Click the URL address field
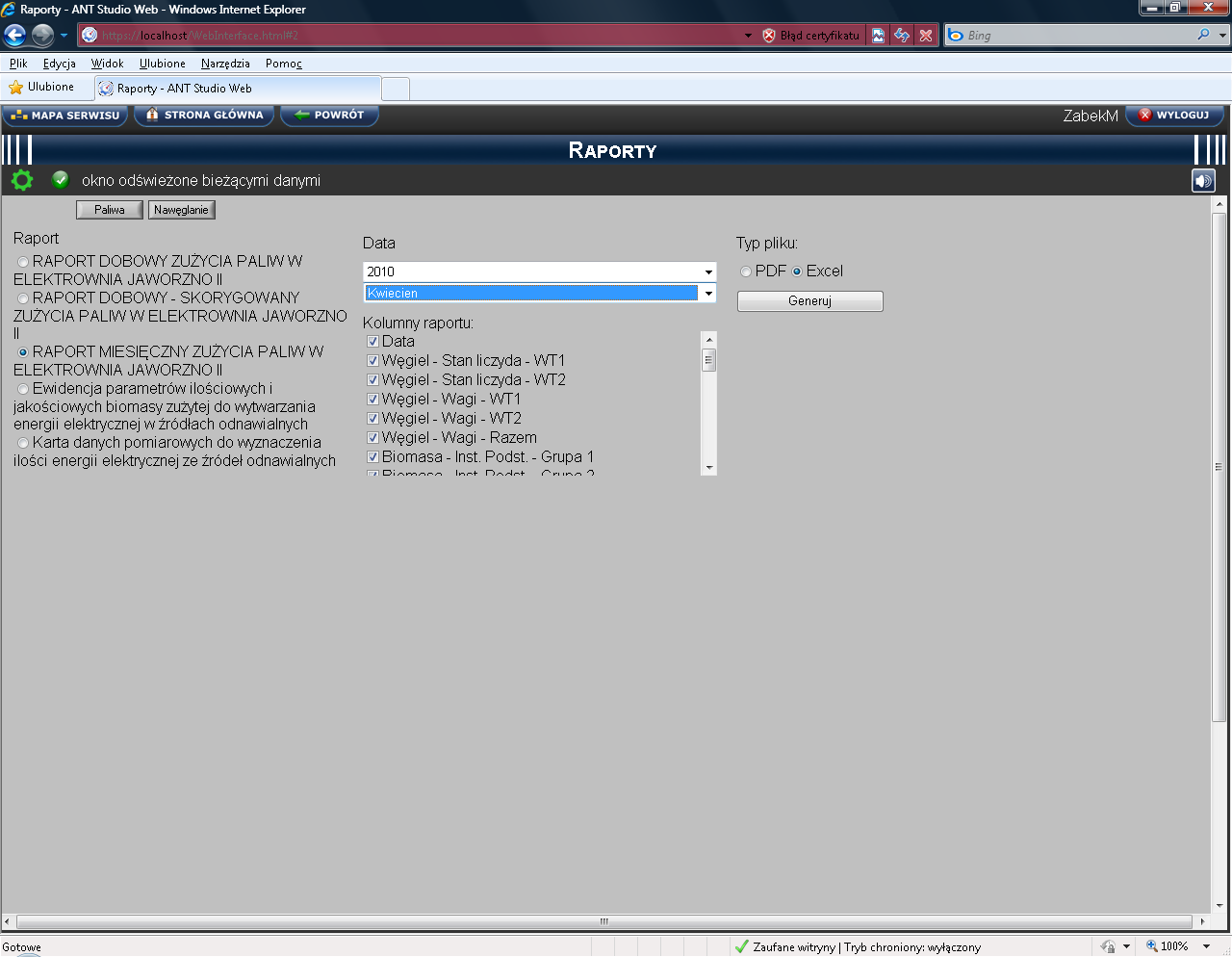The image size is (1232, 957). click(420, 36)
